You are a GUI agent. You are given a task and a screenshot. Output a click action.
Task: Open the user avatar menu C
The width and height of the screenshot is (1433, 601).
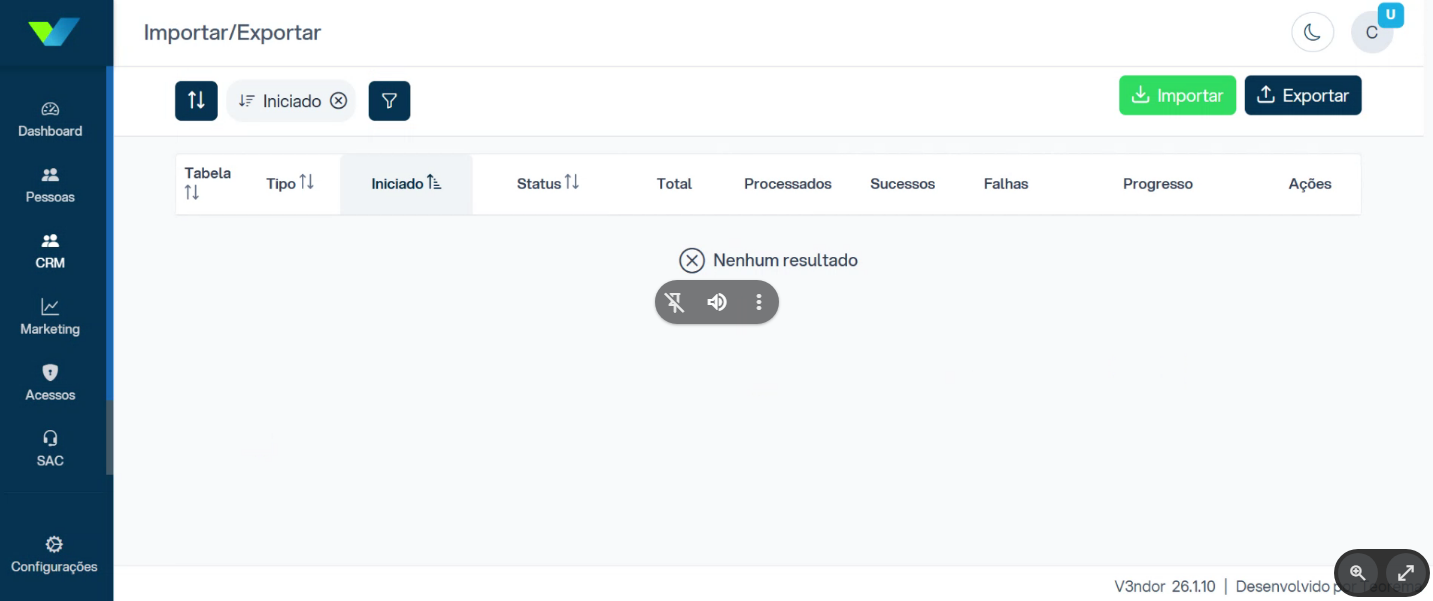point(1372,32)
